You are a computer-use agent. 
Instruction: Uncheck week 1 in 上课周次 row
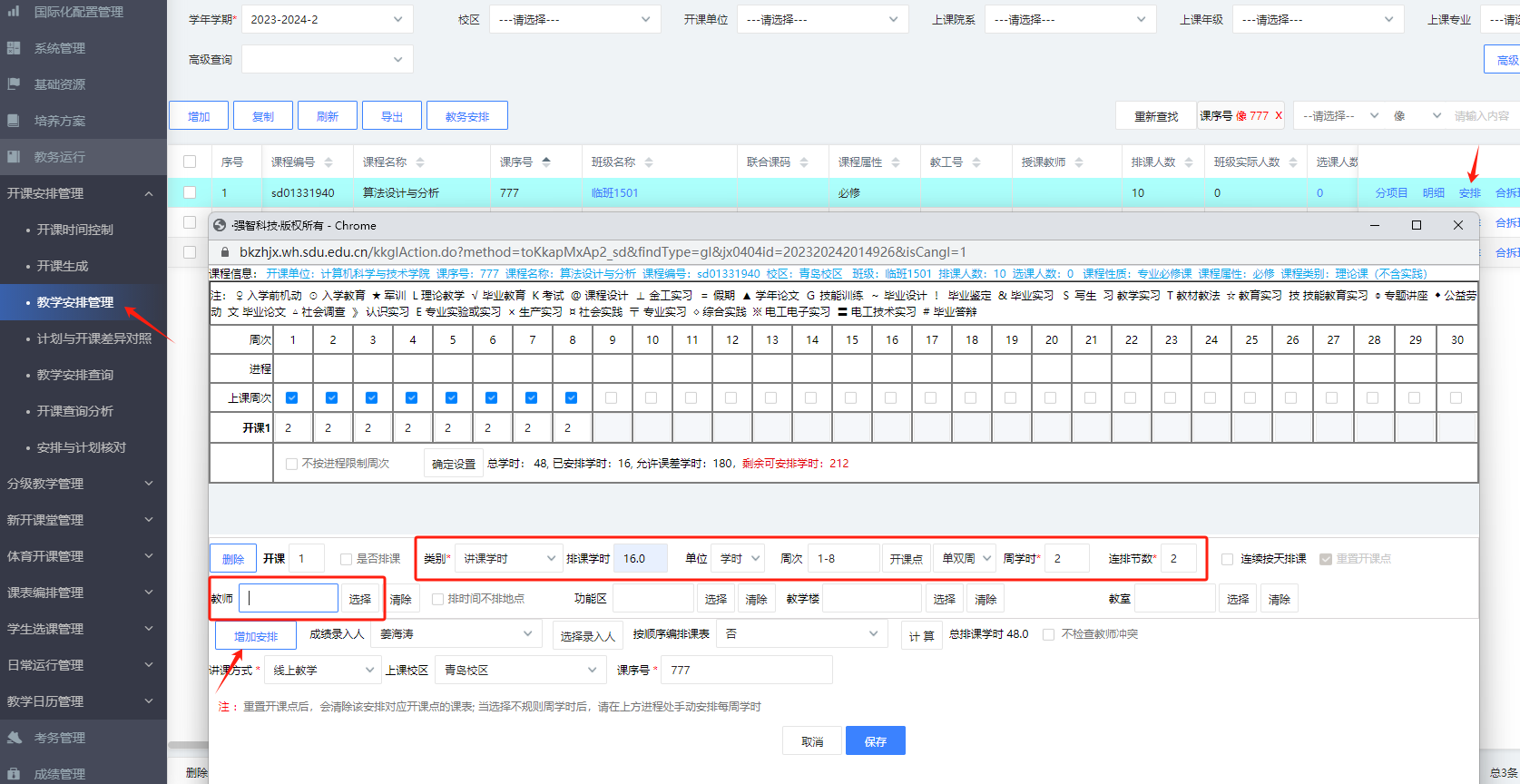(292, 397)
